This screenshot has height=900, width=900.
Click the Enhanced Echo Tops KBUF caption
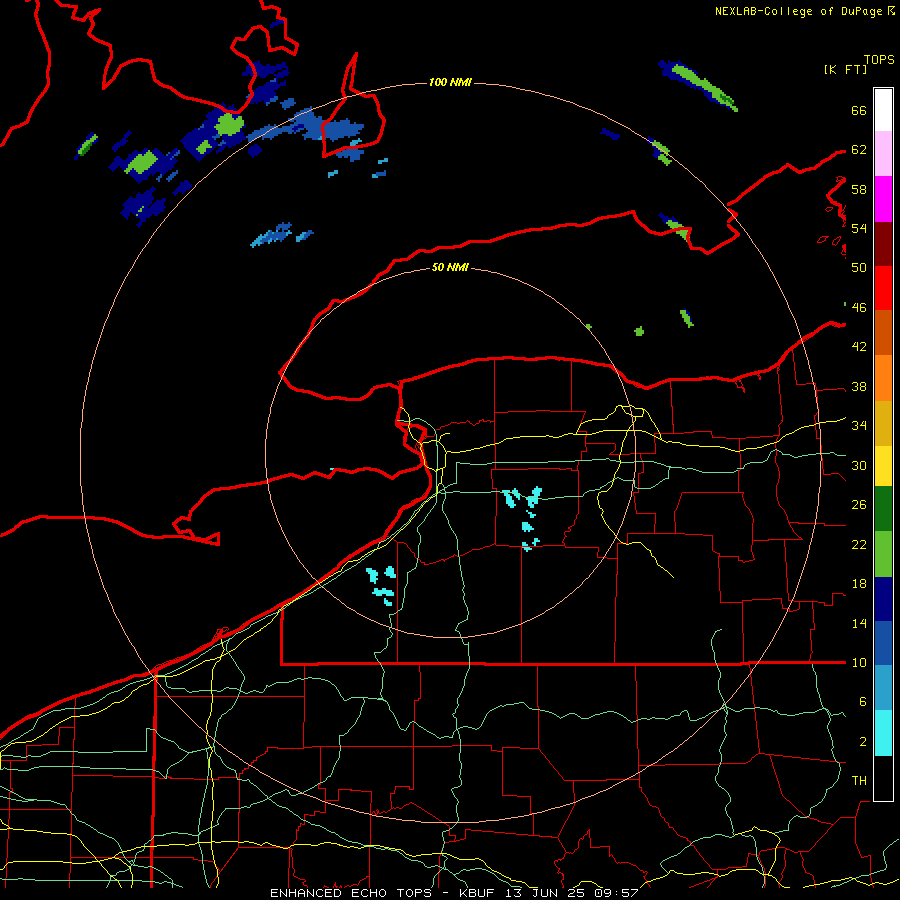[x=454, y=893]
